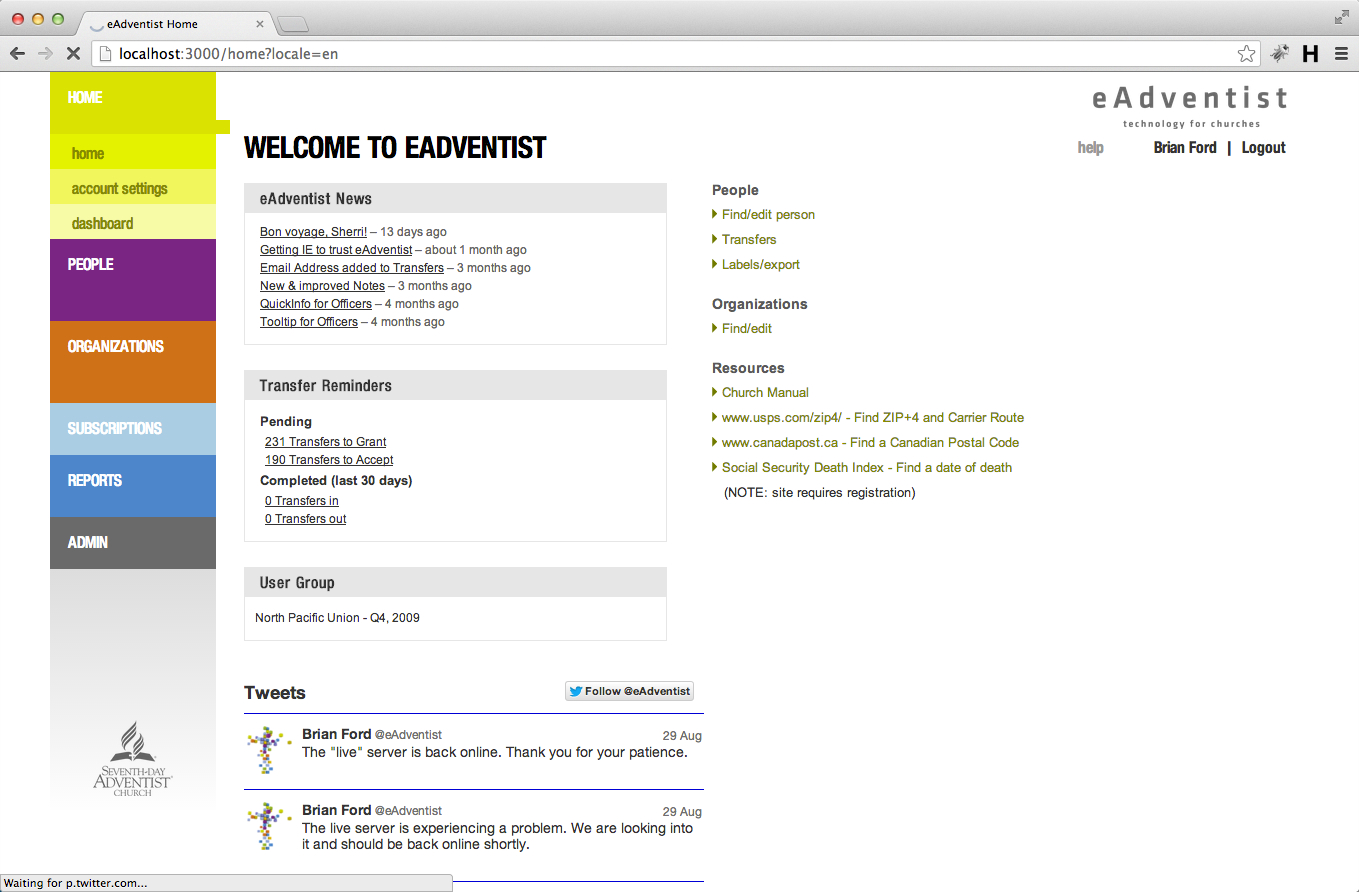Click the help link in the header
The image size is (1359, 892).
coord(1090,148)
